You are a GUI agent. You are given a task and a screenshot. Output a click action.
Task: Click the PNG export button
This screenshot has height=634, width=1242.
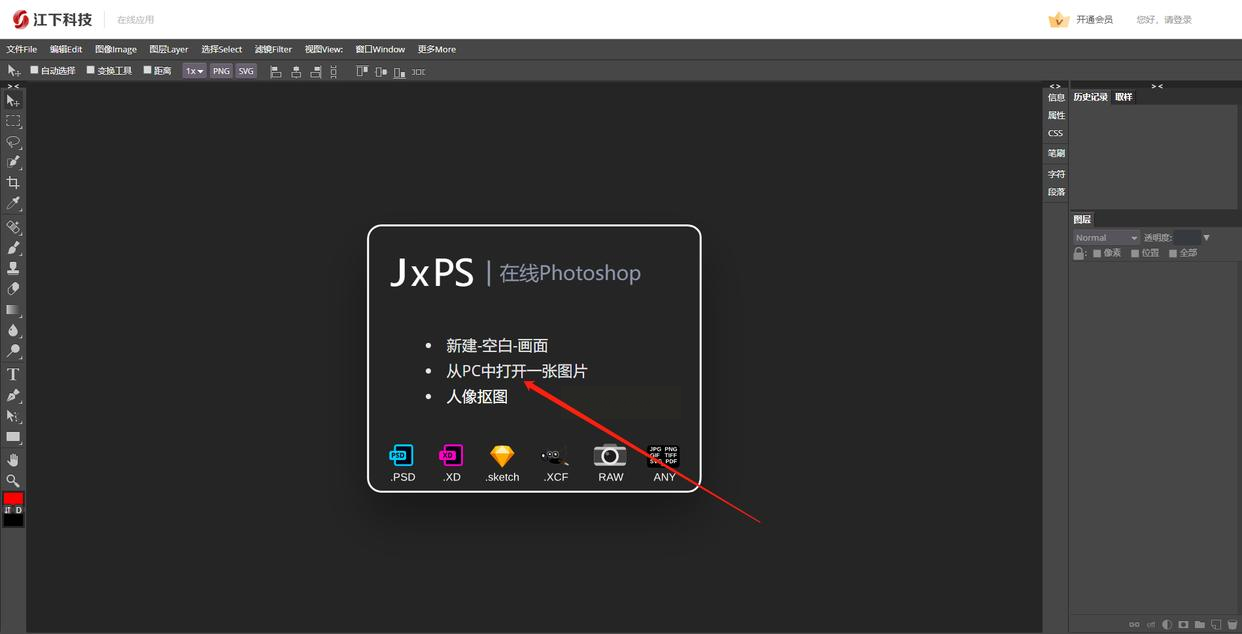click(221, 71)
